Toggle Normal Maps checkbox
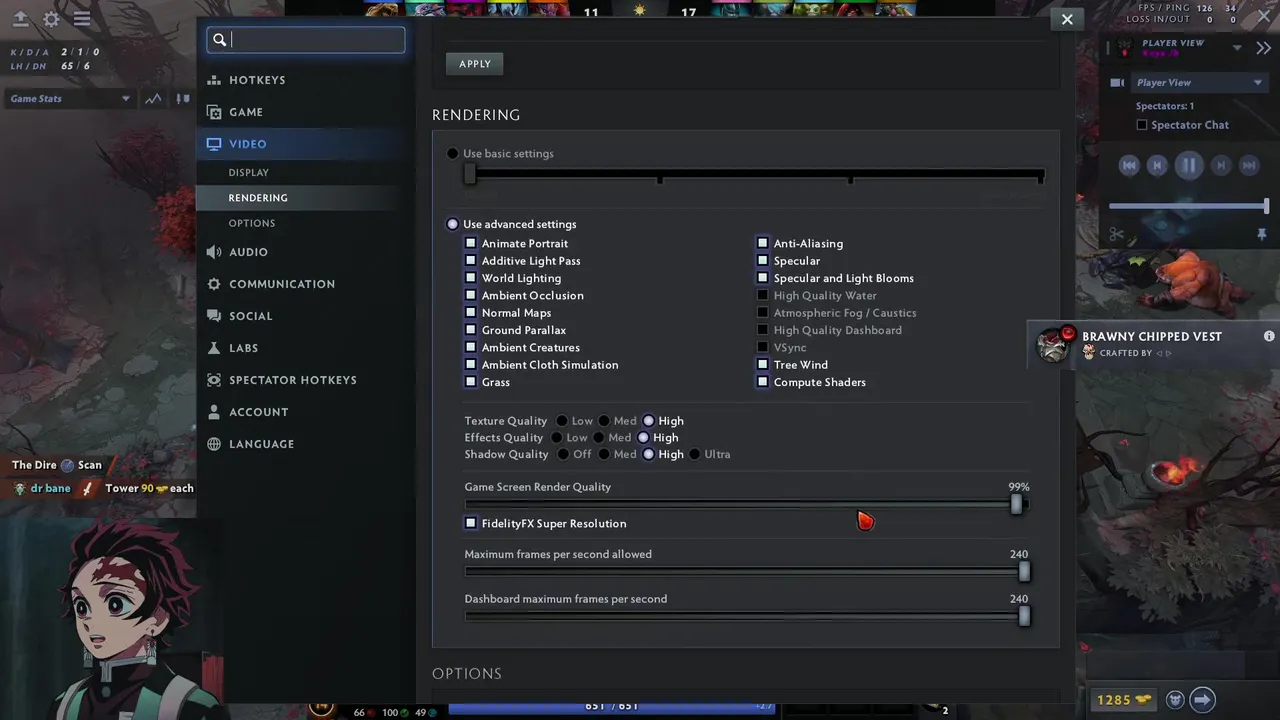This screenshot has height=720, width=1280. (x=471, y=313)
